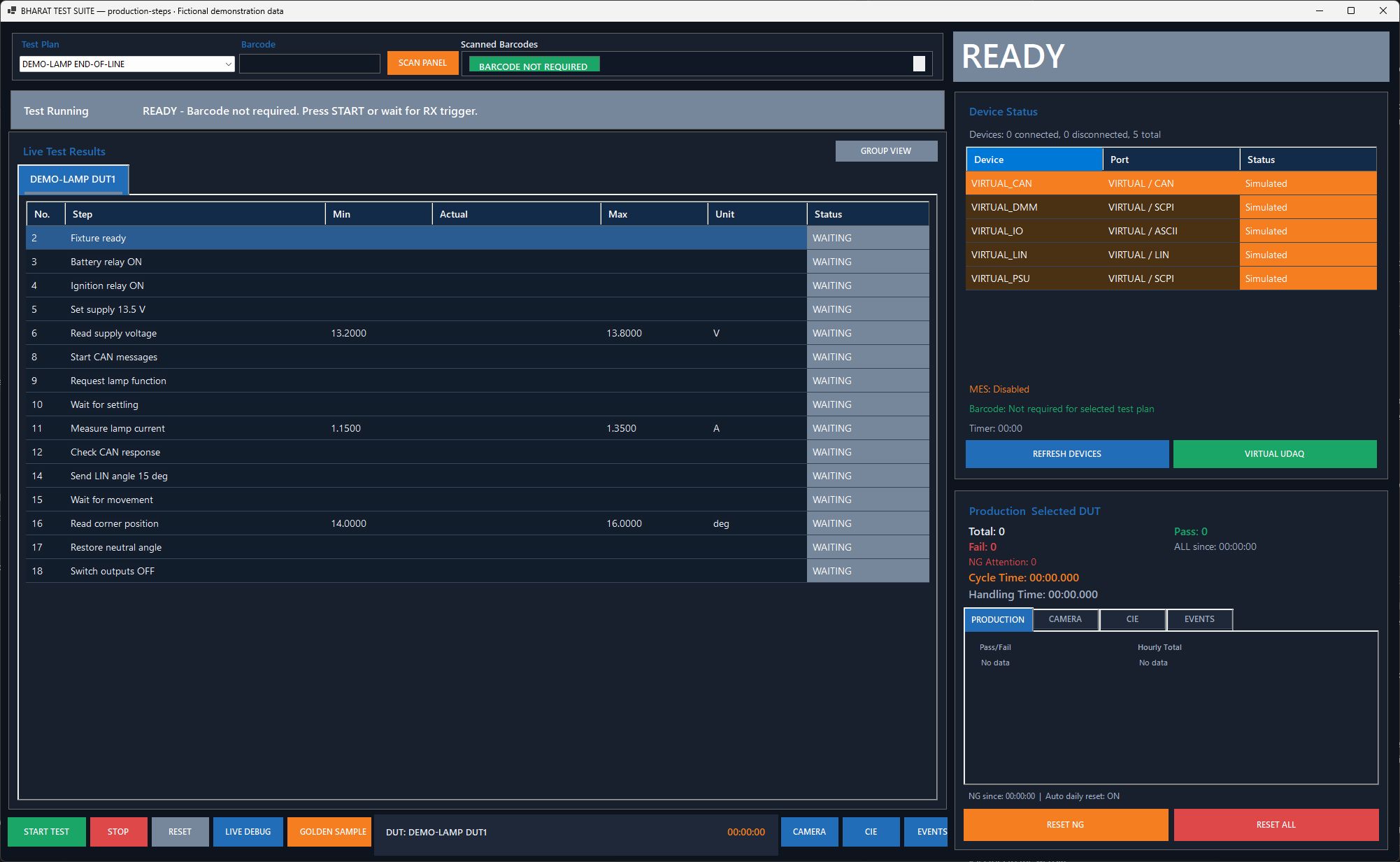Open the EVENTS tab in production panel
Screen dimensions: 1400x862
[1199, 619]
